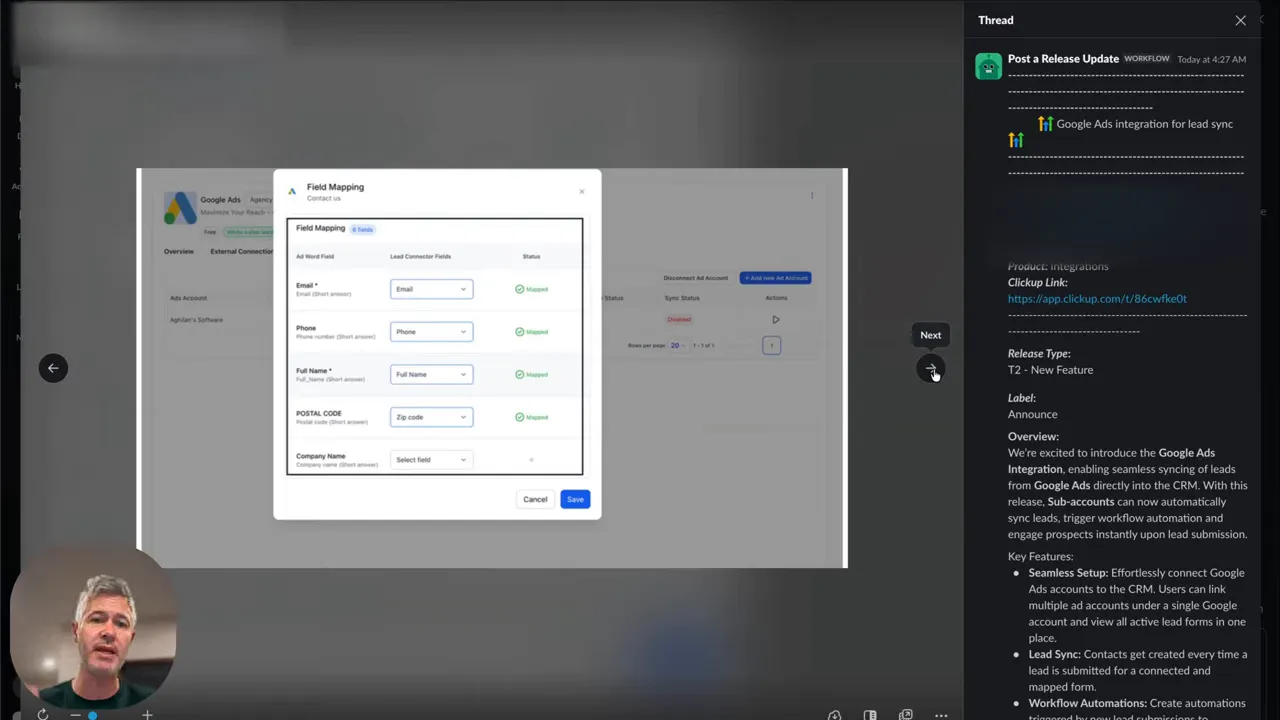Click the WORKFLOW badge next to sender name
1280x720 pixels.
(x=1147, y=59)
